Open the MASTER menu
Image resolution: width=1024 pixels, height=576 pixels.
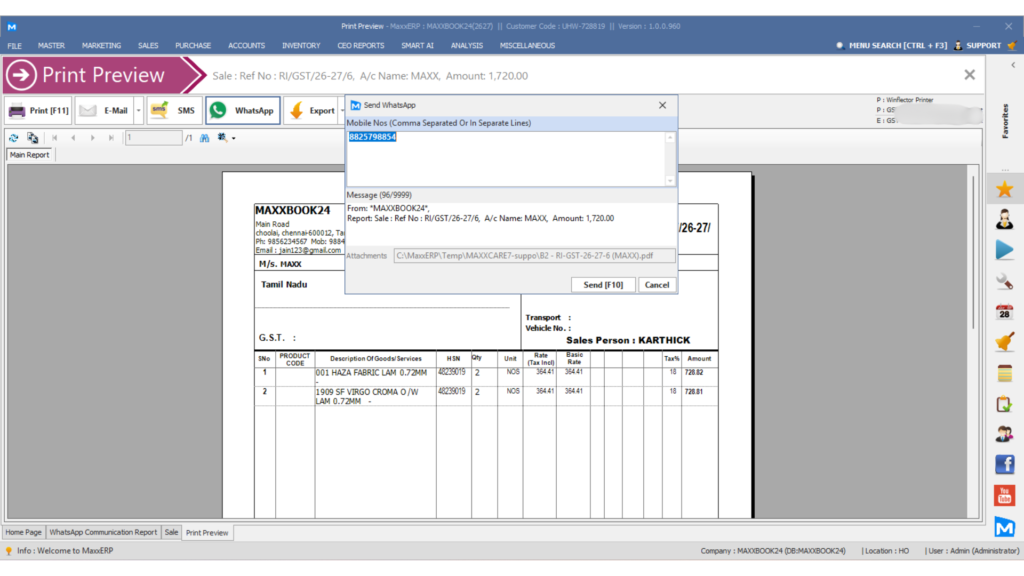click(51, 46)
